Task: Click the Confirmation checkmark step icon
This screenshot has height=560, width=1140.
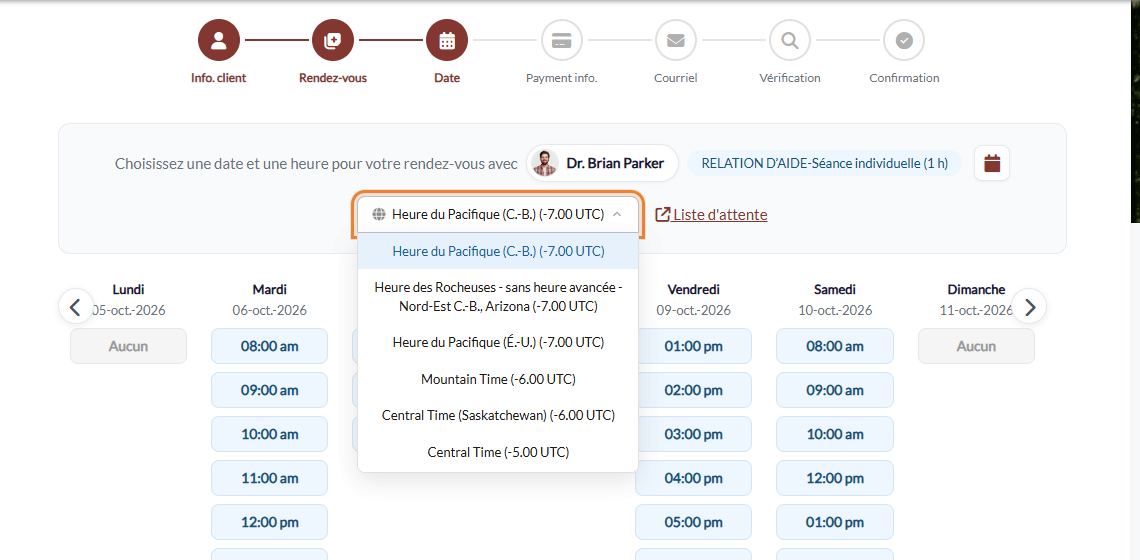Action: 904,40
